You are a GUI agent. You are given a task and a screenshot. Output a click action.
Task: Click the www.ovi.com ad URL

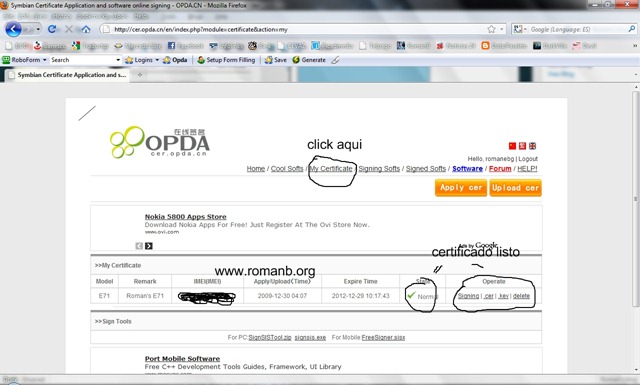pos(162,232)
